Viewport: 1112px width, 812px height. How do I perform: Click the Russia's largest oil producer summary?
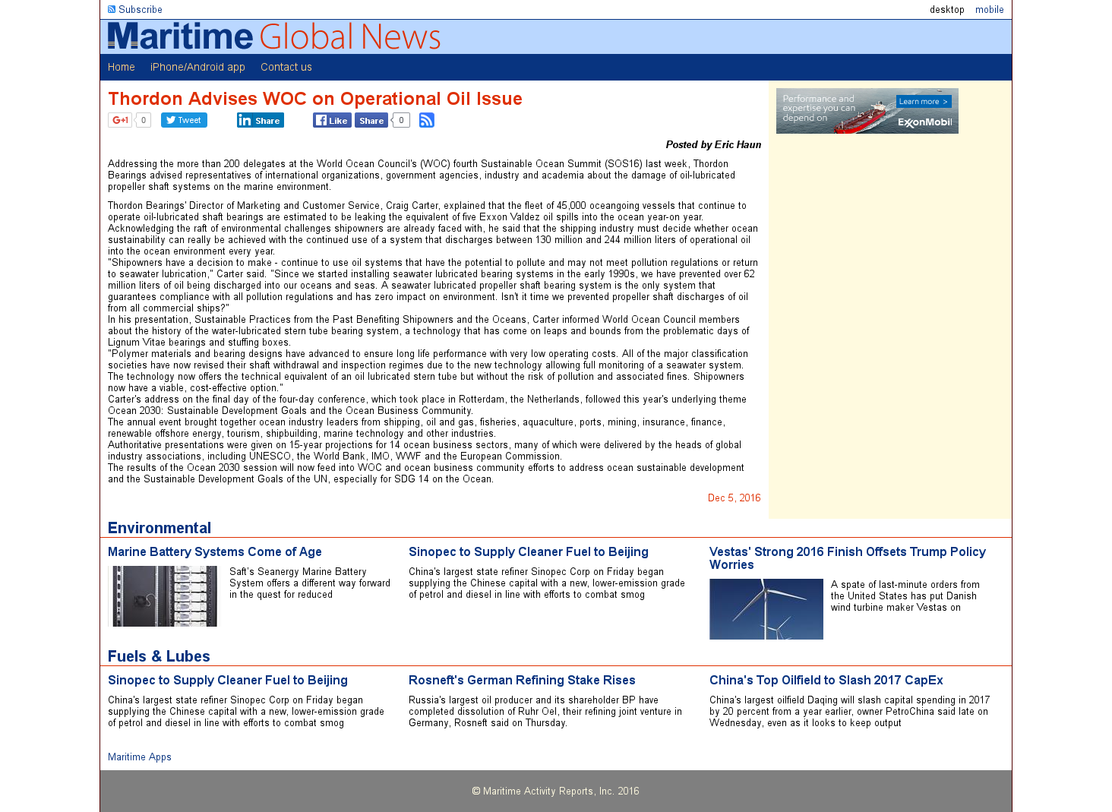coord(545,711)
